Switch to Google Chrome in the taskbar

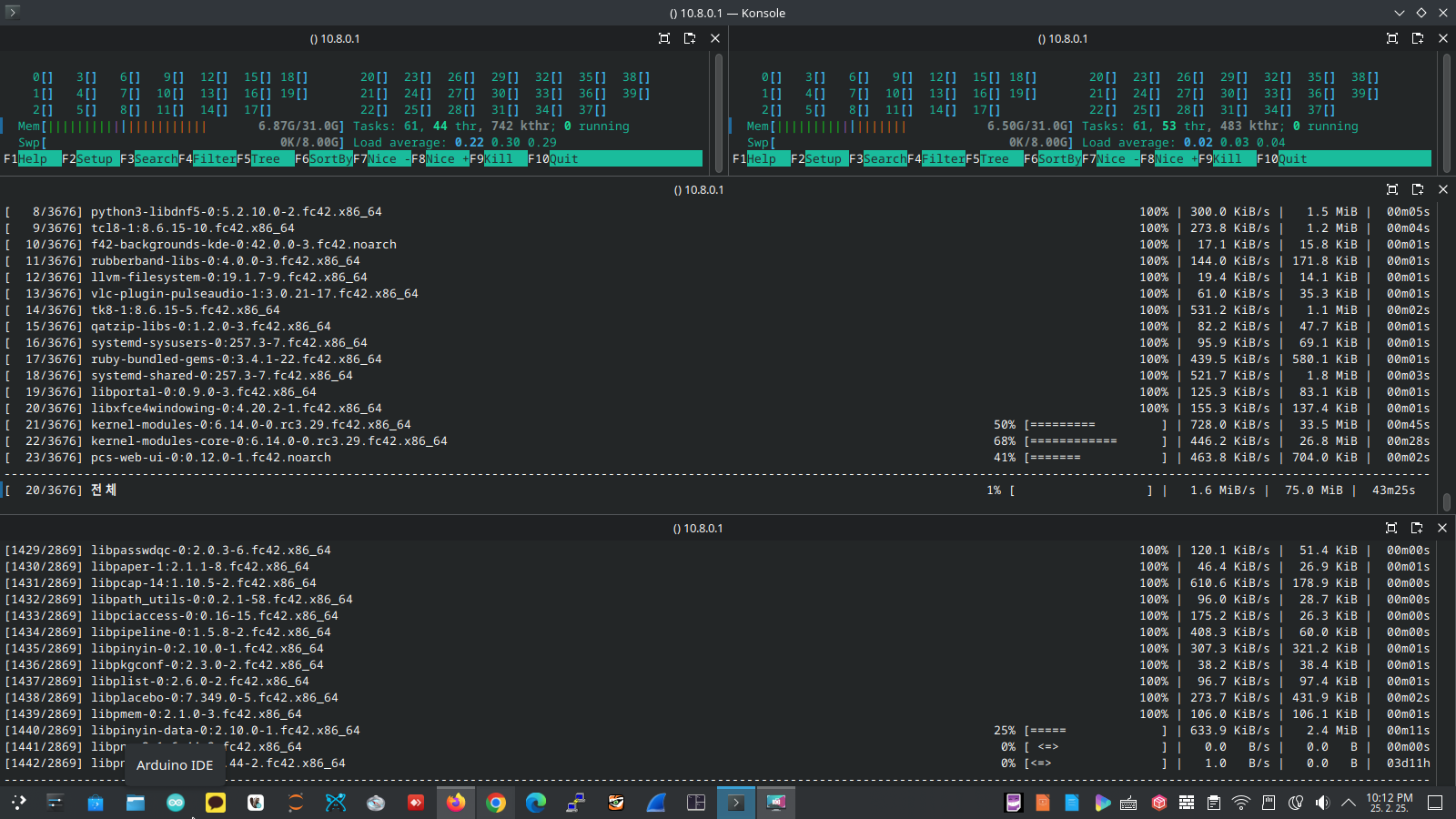(496, 803)
